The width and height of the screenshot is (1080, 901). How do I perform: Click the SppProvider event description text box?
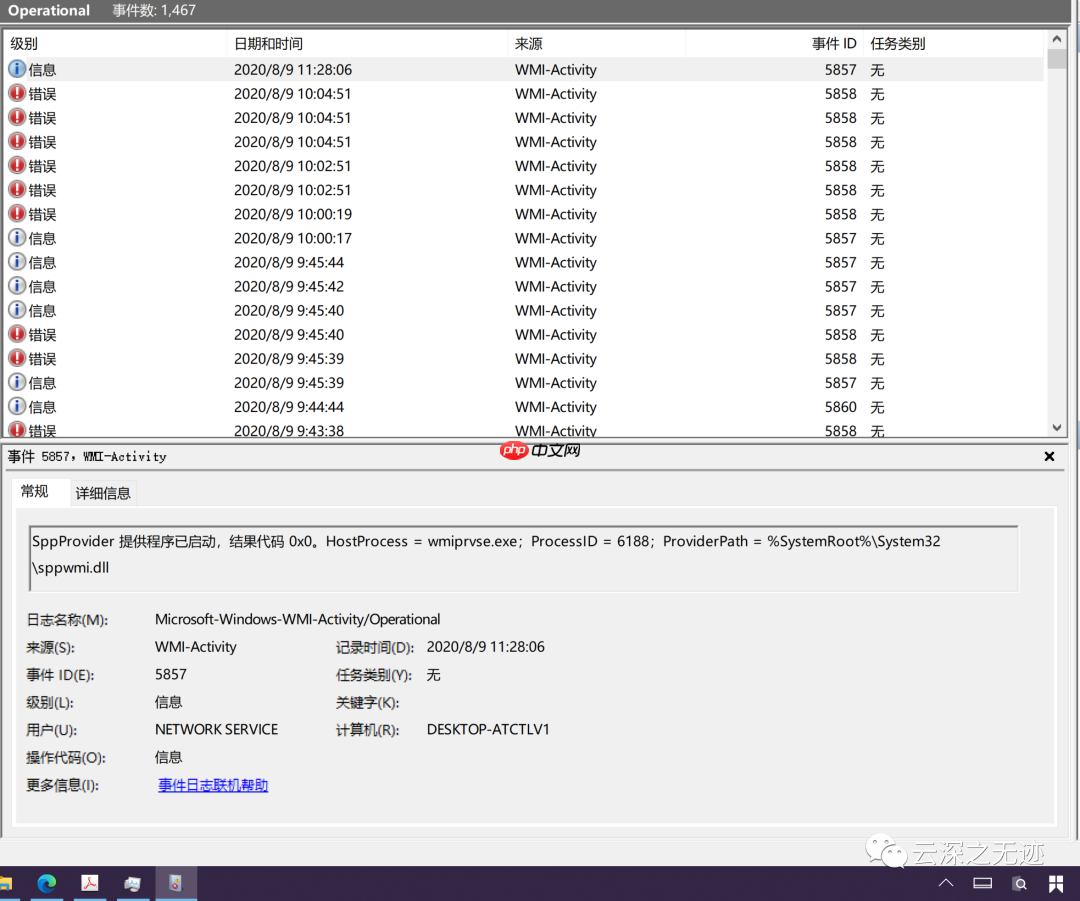pos(523,559)
